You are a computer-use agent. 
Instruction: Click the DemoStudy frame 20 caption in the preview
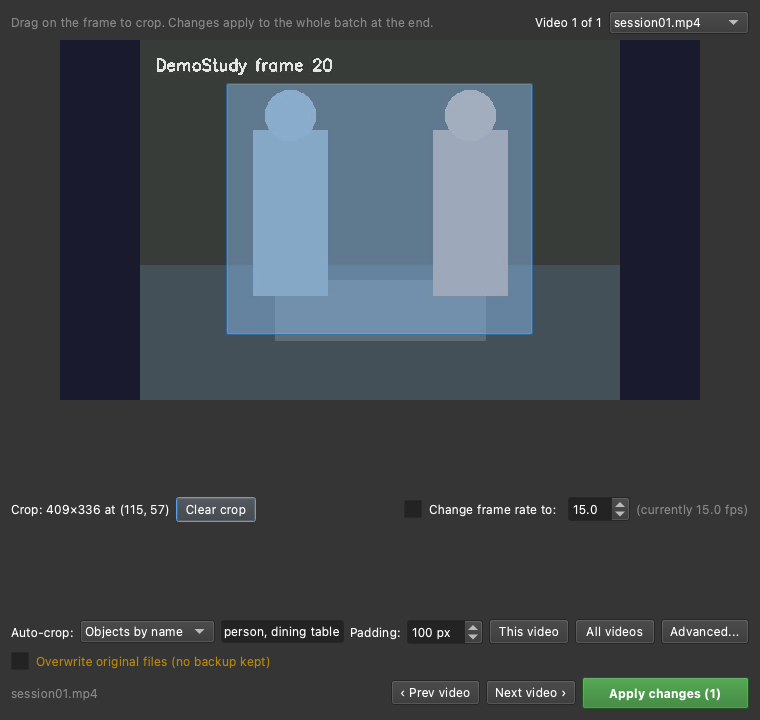click(244, 65)
